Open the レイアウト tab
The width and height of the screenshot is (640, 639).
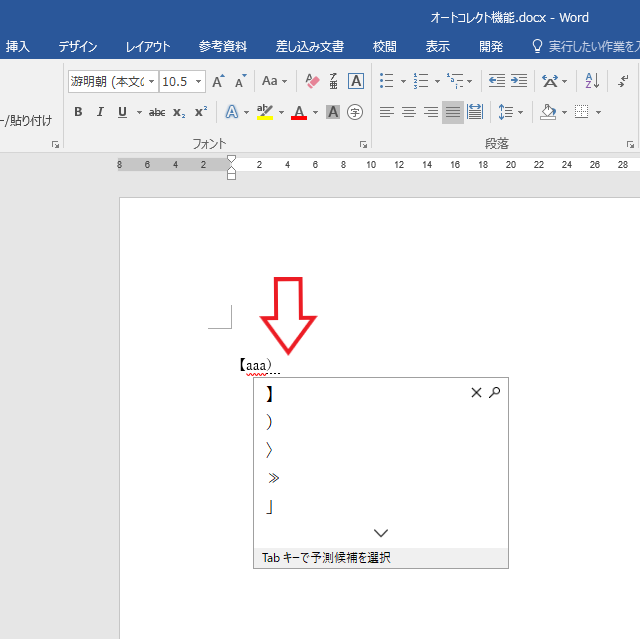(148, 47)
